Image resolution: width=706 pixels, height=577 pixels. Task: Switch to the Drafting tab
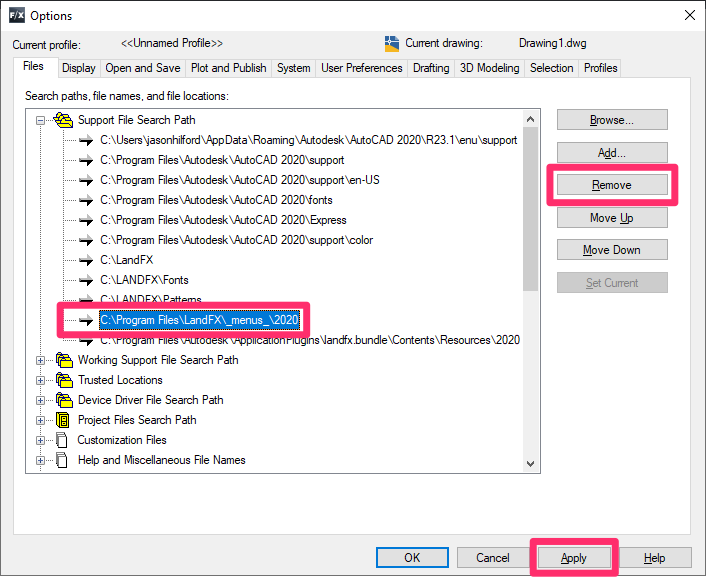[431, 68]
